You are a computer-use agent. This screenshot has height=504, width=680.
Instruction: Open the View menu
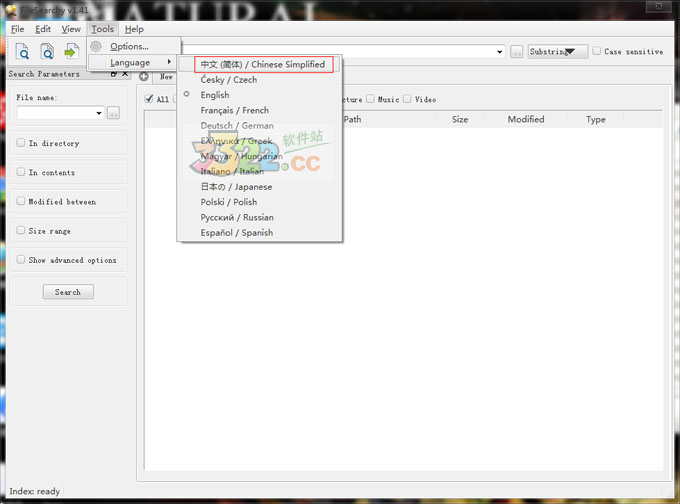71,29
